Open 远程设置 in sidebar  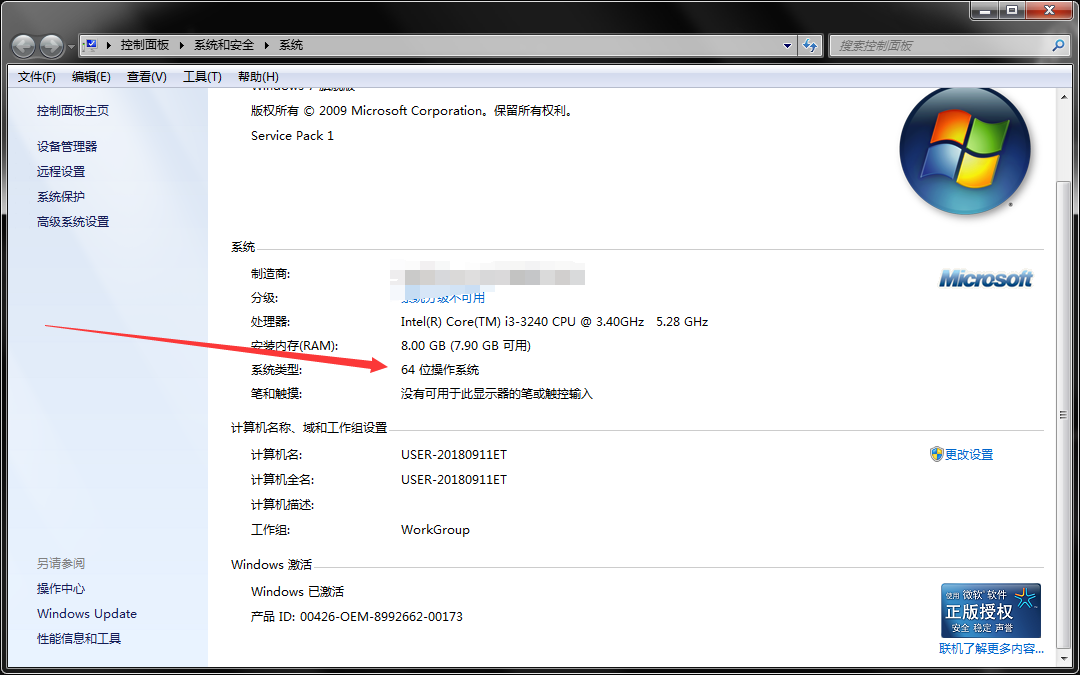point(61,172)
